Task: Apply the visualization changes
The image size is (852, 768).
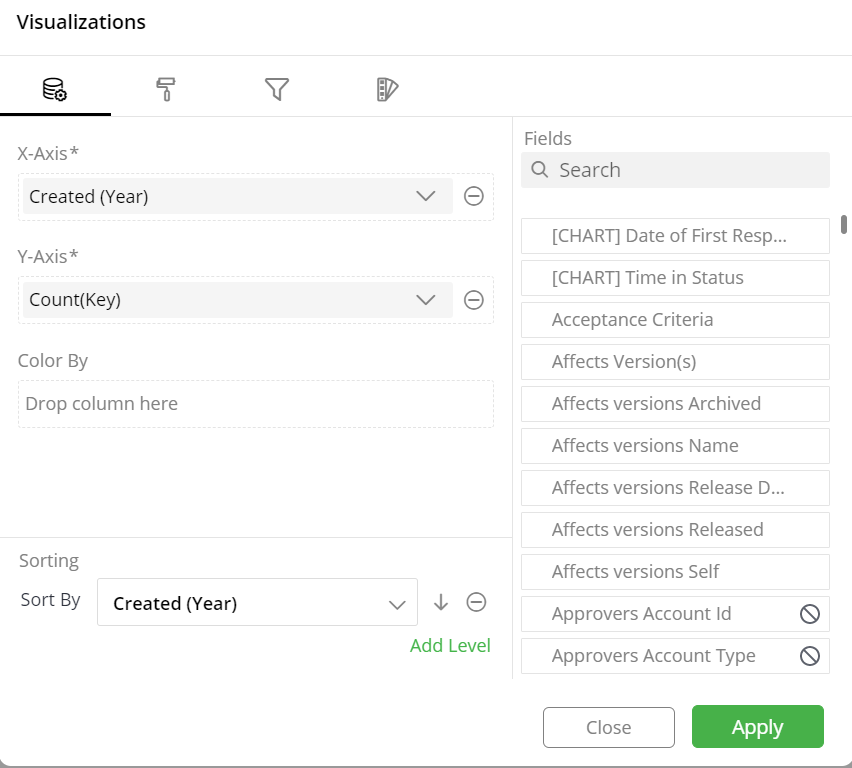Action: click(x=757, y=727)
